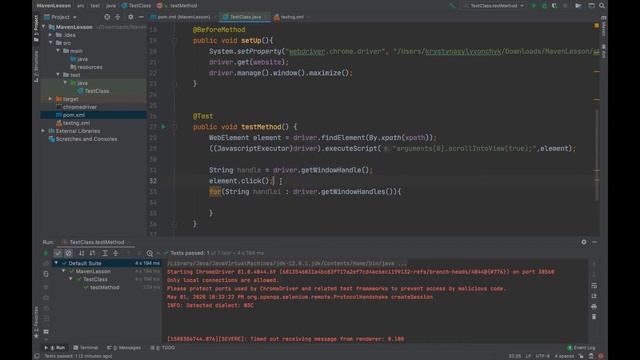640x360 pixels.
Task: Click the locate/select opened file icon in the Project panel
Action: pos(107,17)
